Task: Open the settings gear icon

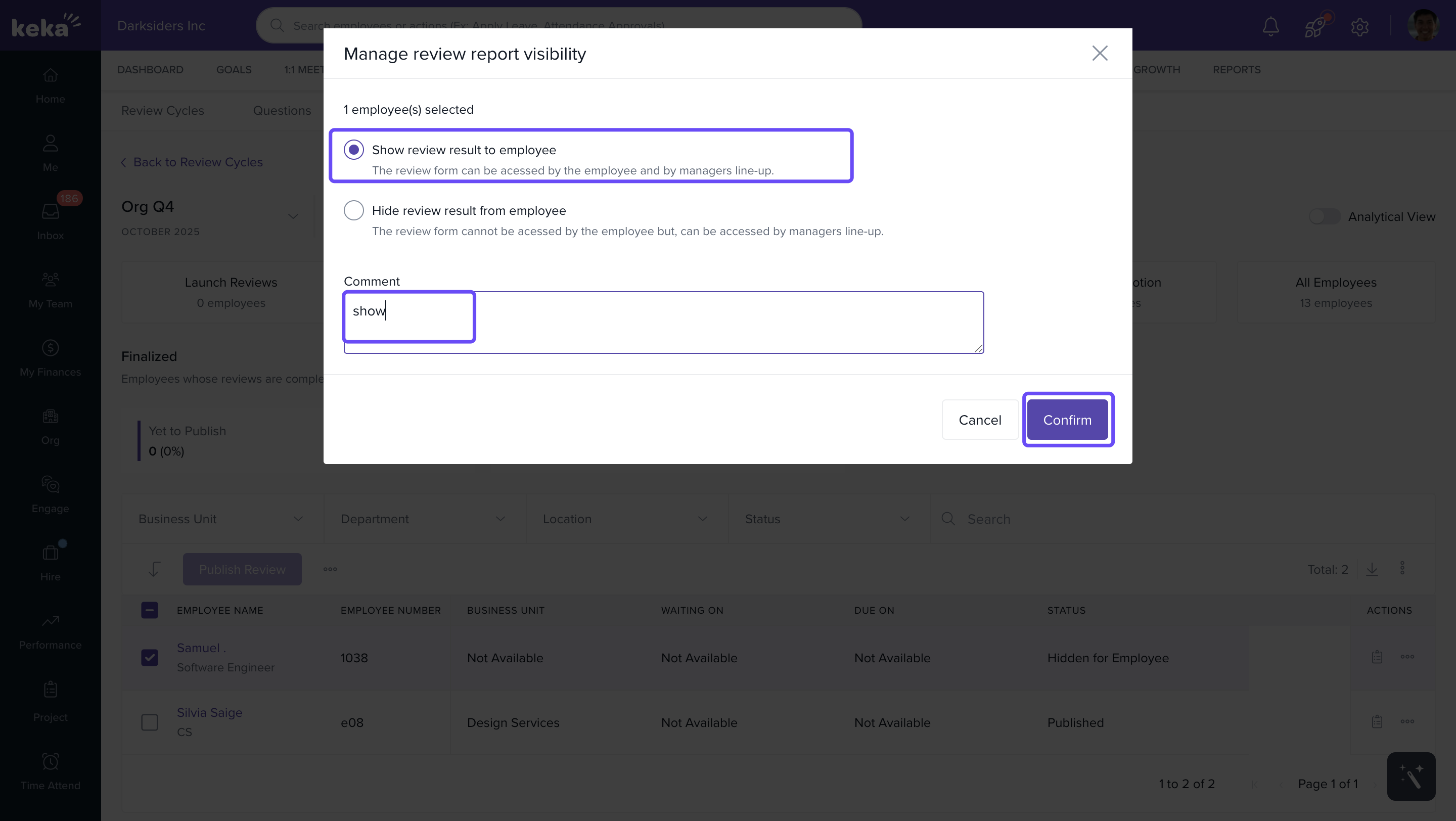Action: click(1359, 27)
